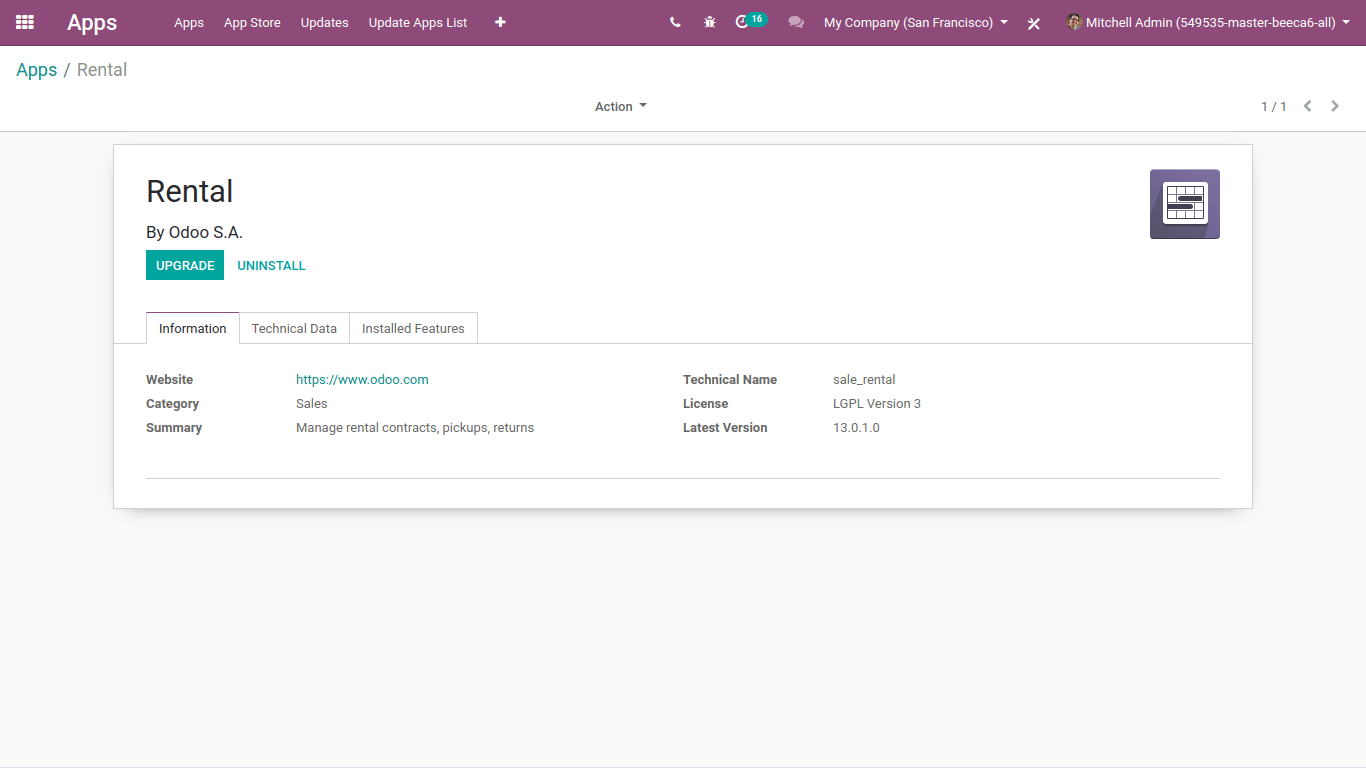1366x768 pixels.
Task: Open My Company (San Francisco) switcher
Action: coord(916,22)
